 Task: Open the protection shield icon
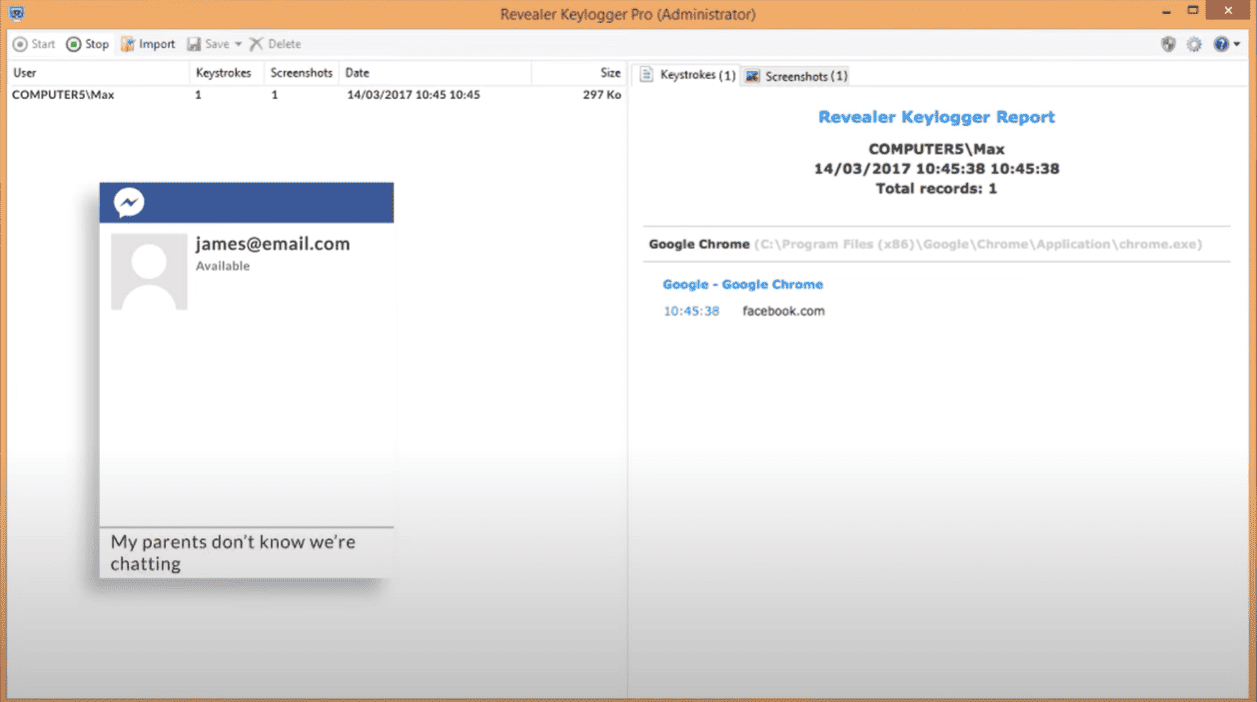1168,43
